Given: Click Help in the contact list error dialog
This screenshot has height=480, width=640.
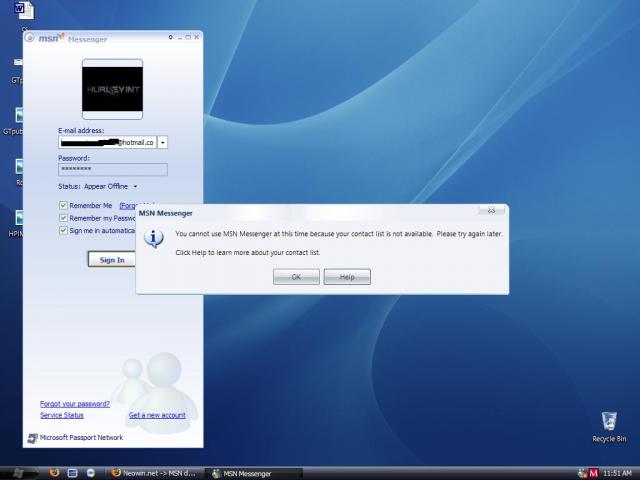Looking at the screenshot, I should click(347, 277).
